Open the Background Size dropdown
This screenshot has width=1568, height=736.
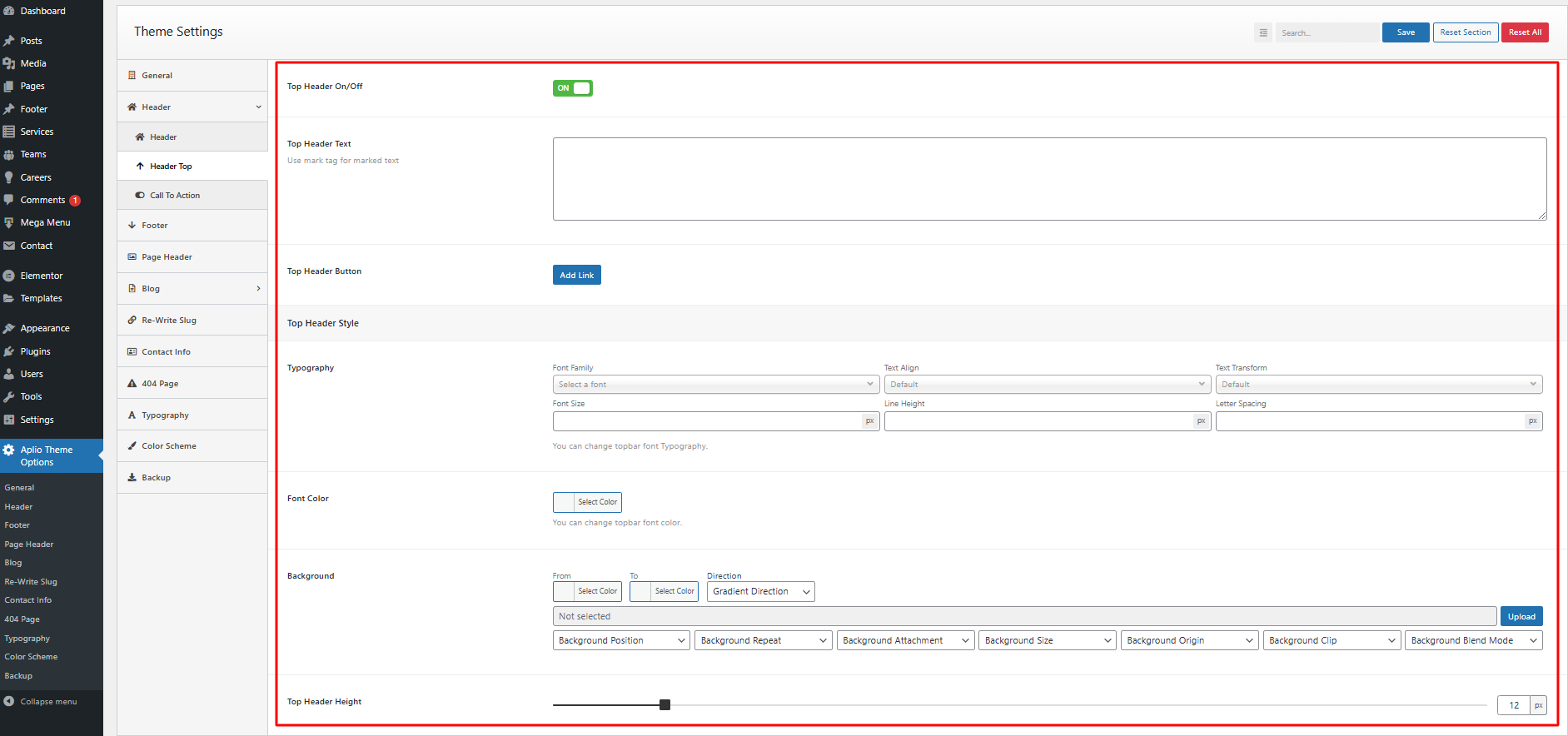(1048, 640)
